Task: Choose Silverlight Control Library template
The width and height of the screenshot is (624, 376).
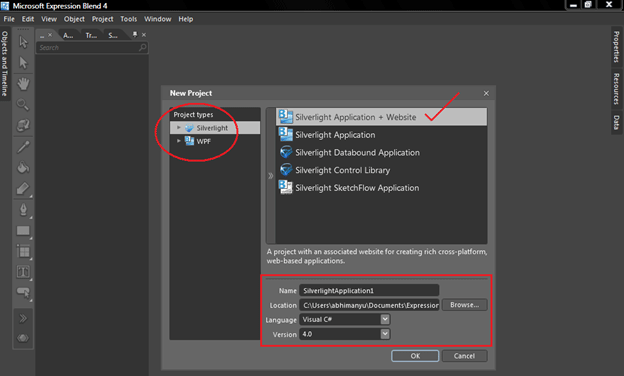Action: pyautogui.click(x=381, y=170)
